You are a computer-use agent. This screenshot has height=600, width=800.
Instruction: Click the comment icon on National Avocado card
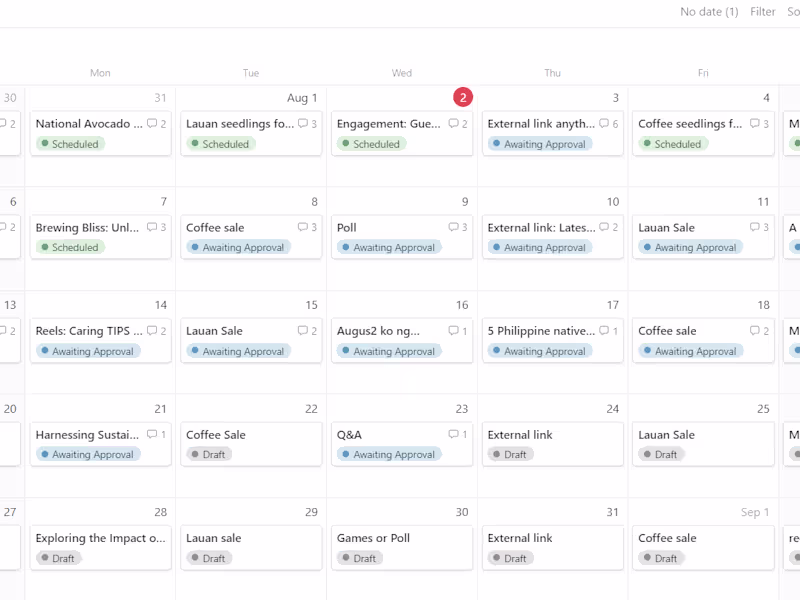pos(152,124)
